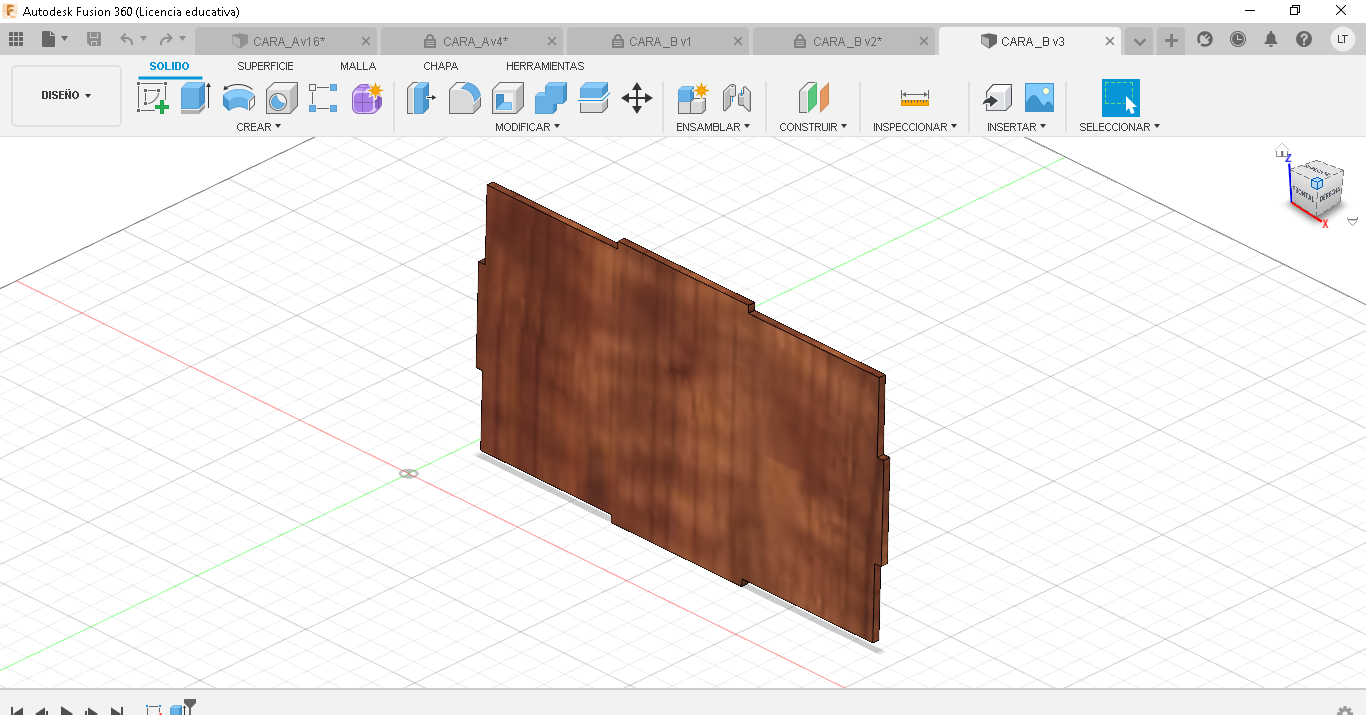Select the sketch feature in timeline
Viewport: 1366px width, 715px height.
coord(154,710)
